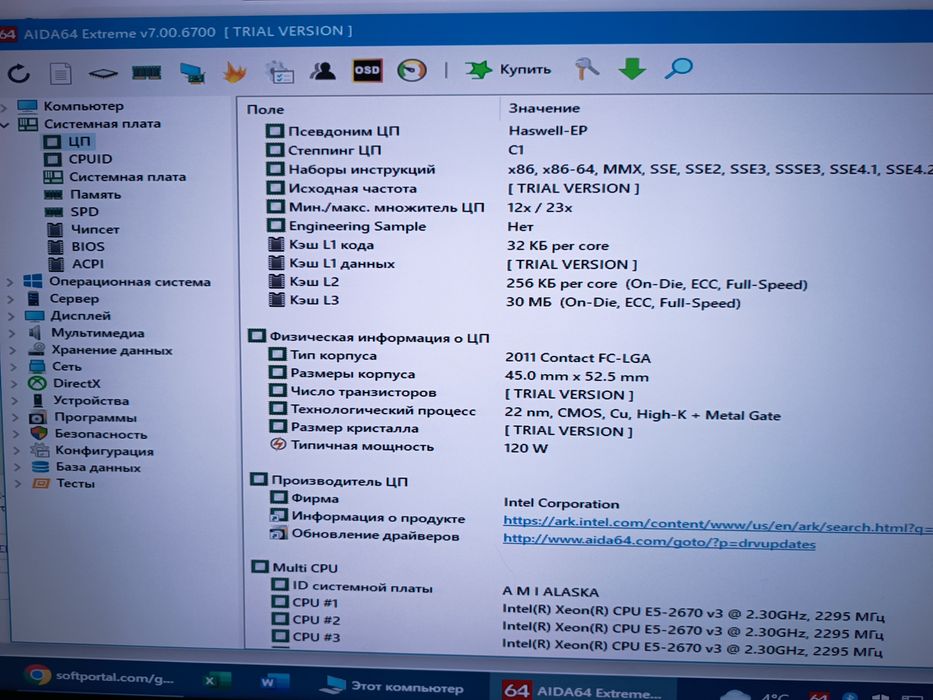Click the Refresh toolbar icon
Image resolution: width=933 pixels, height=700 pixels.
tap(18, 73)
